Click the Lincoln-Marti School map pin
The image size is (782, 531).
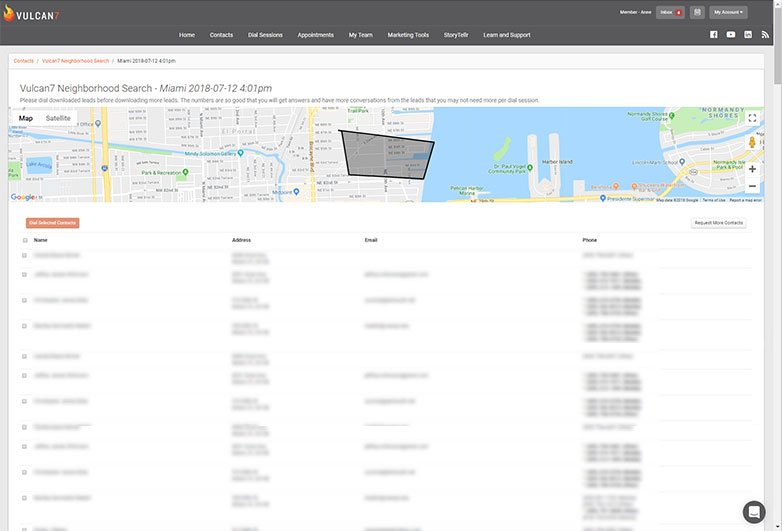coord(682,162)
